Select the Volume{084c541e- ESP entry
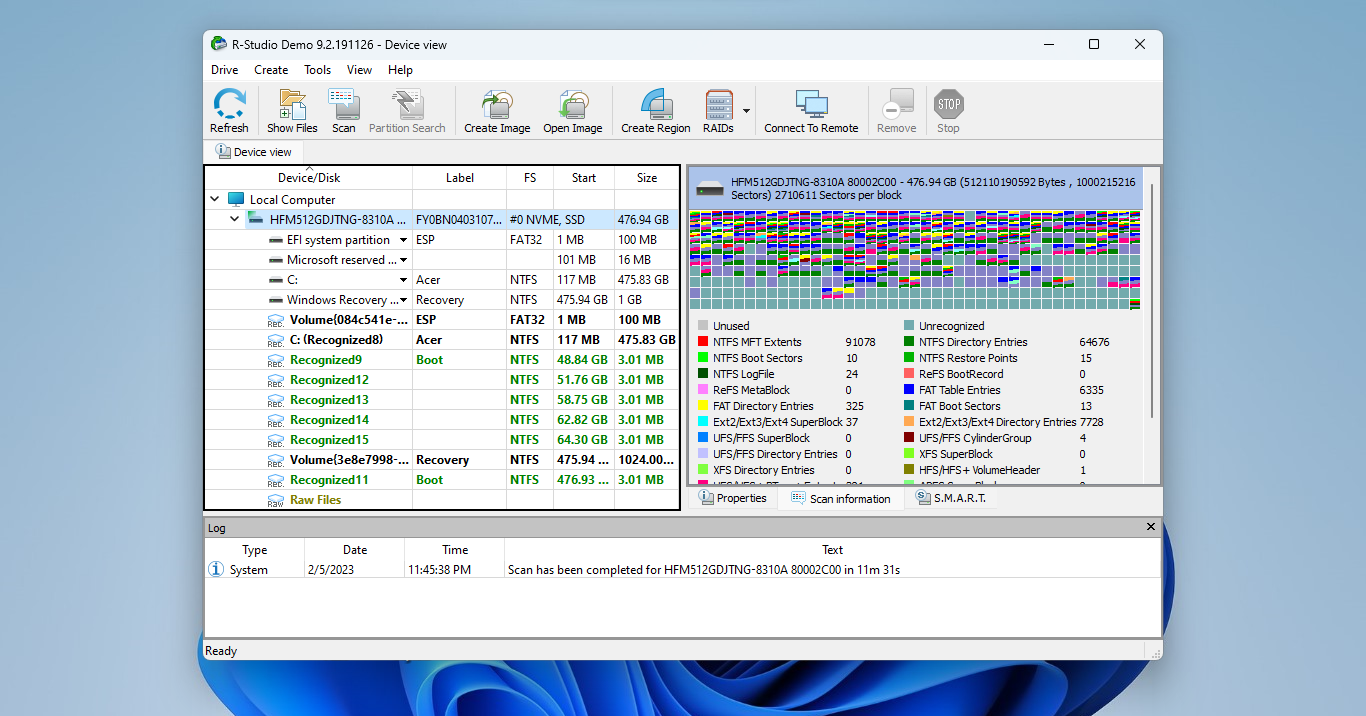This screenshot has height=716, width=1366. click(x=442, y=320)
